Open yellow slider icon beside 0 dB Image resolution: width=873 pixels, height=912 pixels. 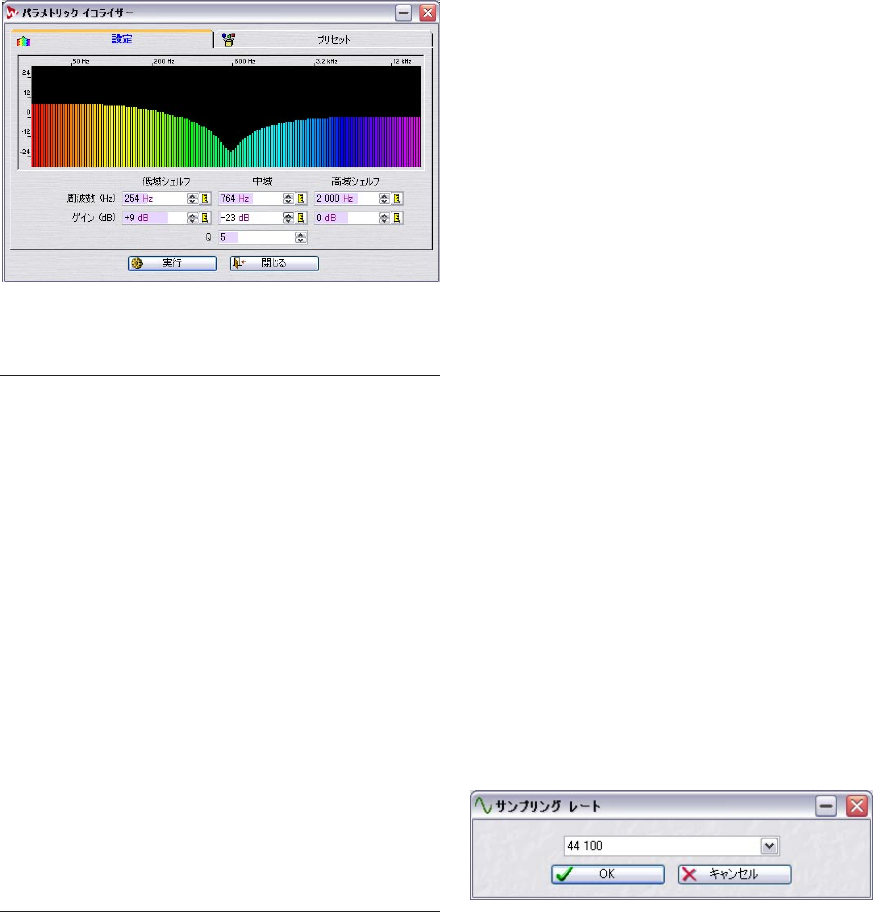(x=397, y=218)
